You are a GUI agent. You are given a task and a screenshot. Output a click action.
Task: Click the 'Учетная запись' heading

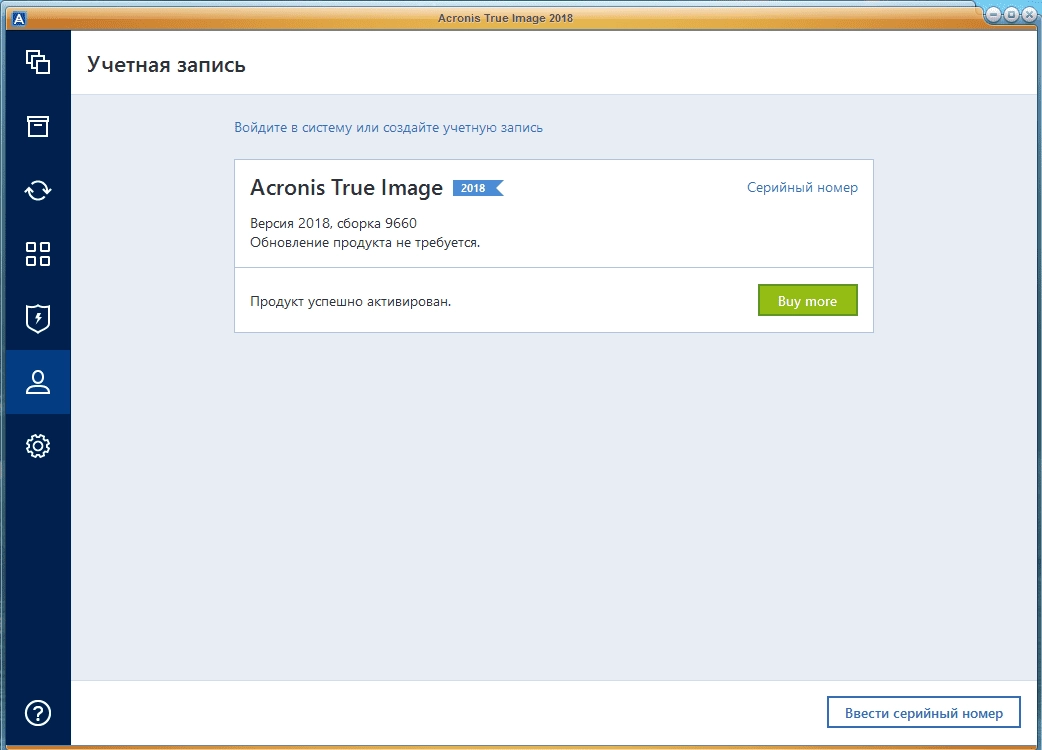pyautogui.click(x=166, y=64)
